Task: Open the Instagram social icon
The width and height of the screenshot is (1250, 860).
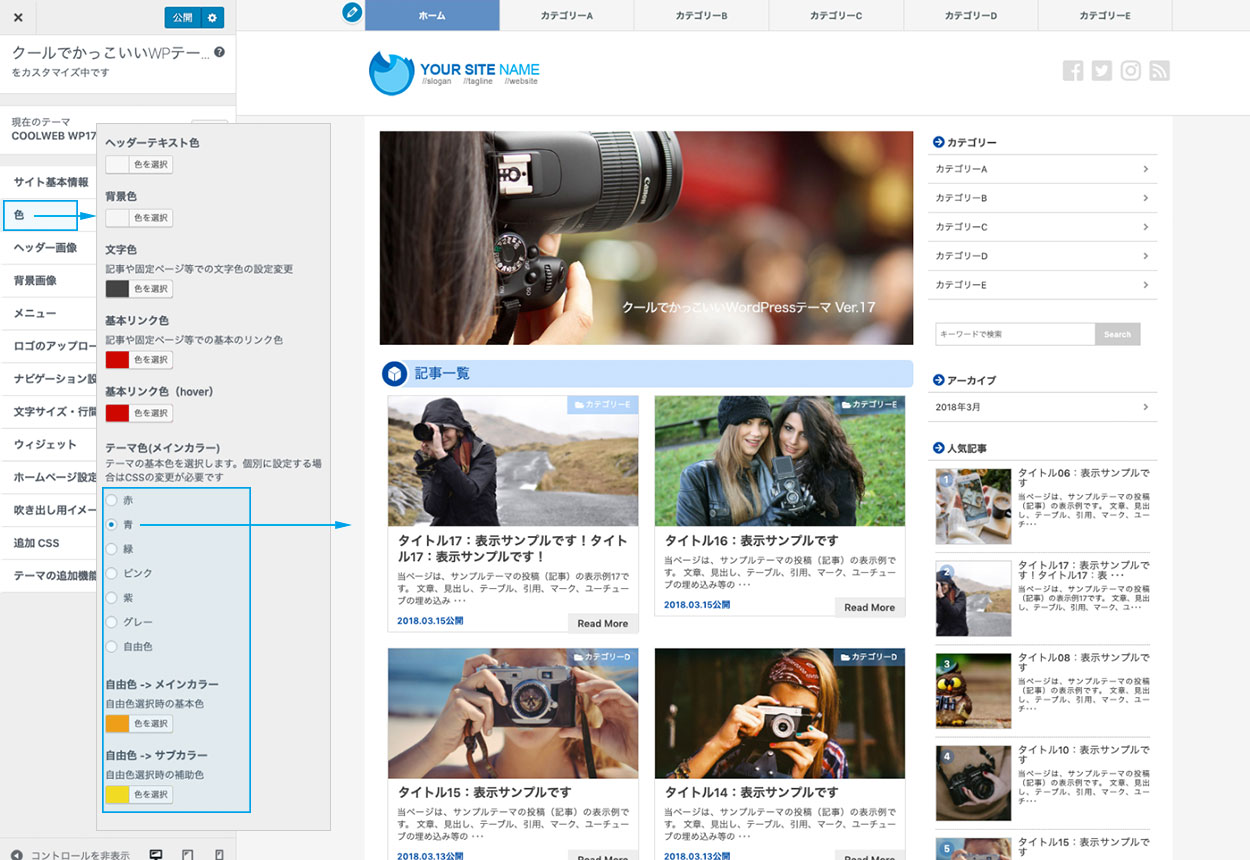Action: [x=1130, y=70]
